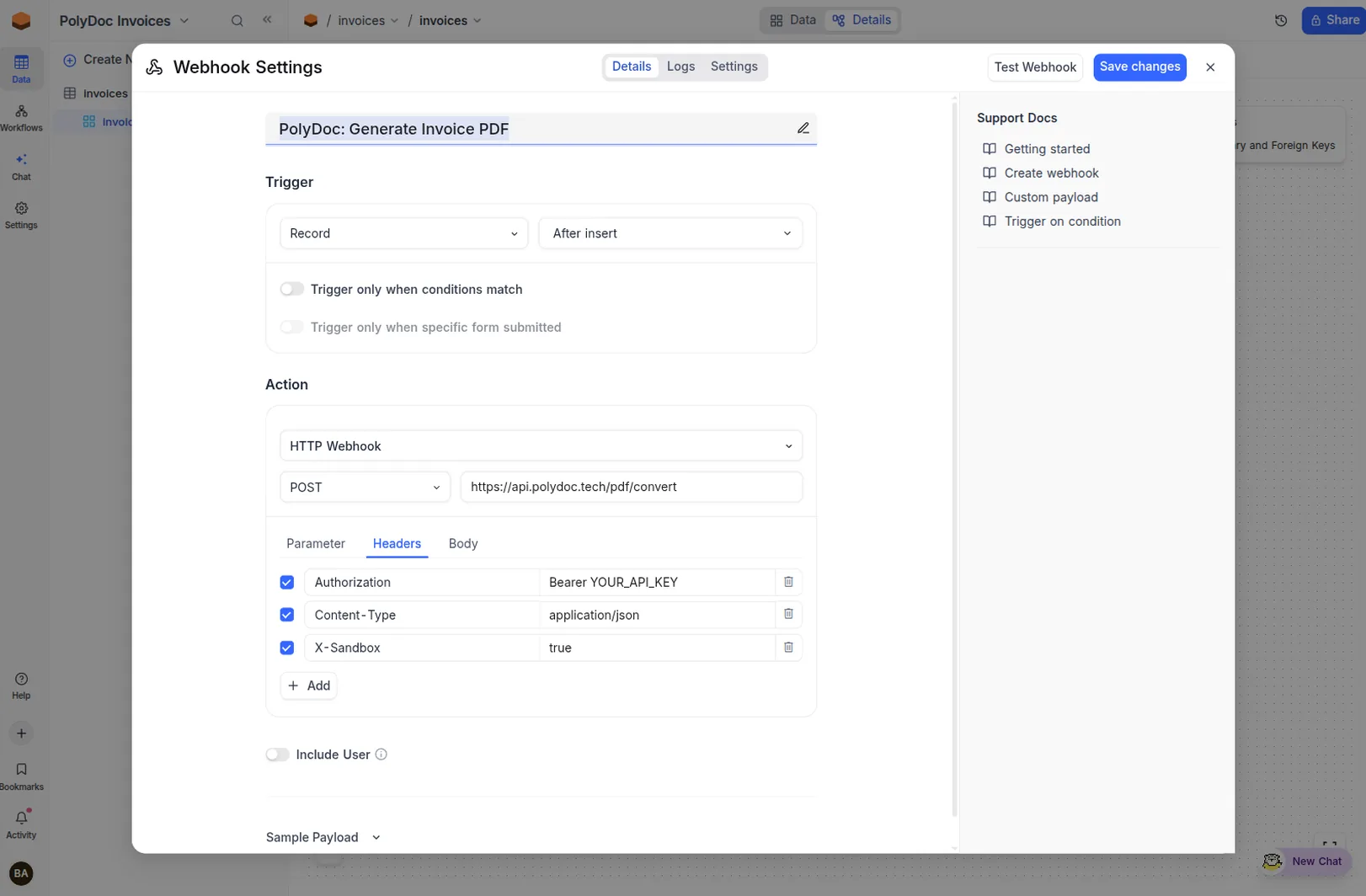Click the webhook icon beside title
The height and width of the screenshot is (896, 1366).
pos(154,67)
